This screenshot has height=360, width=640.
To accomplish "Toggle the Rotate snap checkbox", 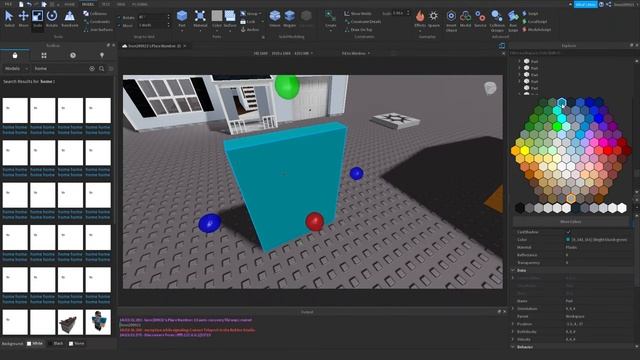I will [x=119, y=18].
